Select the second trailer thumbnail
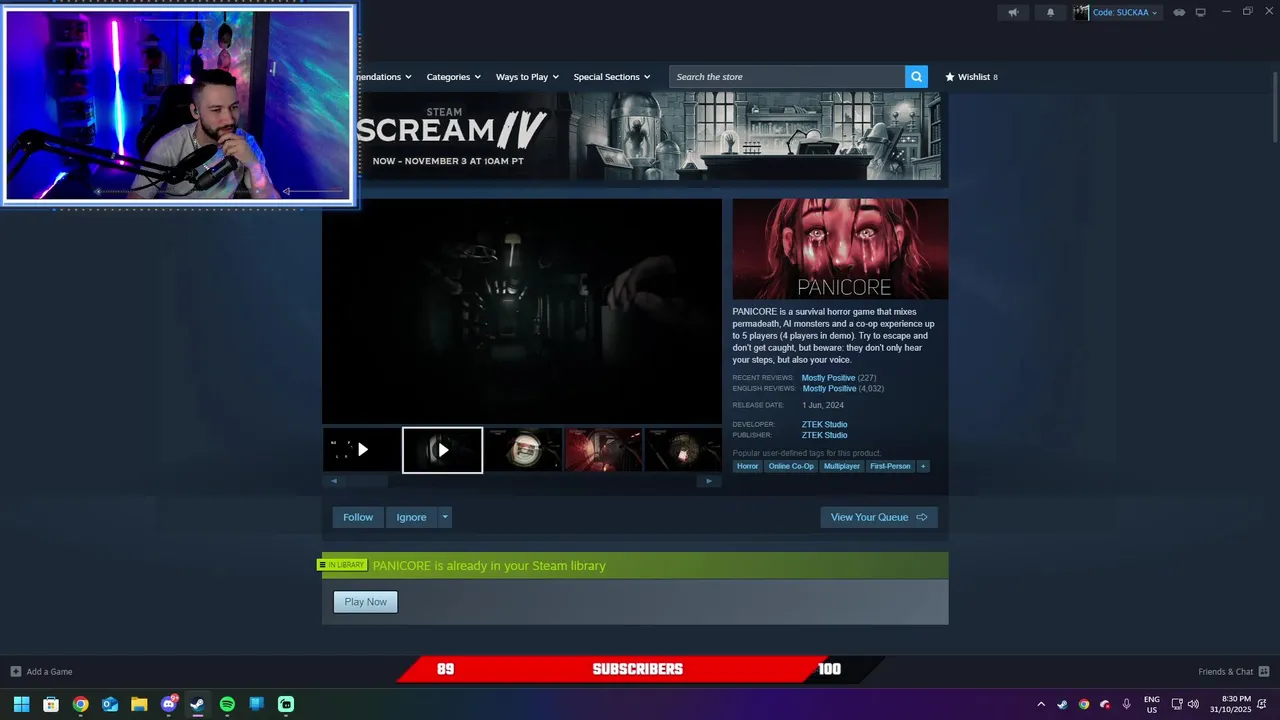Viewport: 1280px width, 720px height. pyautogui.click(x=442, y=450)
